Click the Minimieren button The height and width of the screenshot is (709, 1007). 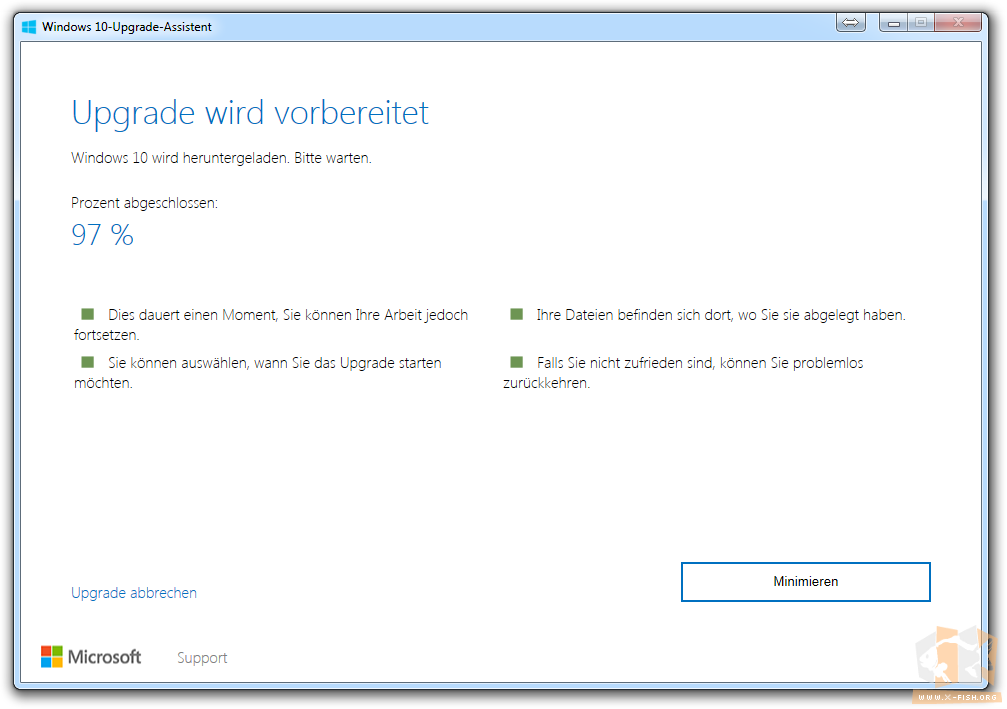[805, 582]
